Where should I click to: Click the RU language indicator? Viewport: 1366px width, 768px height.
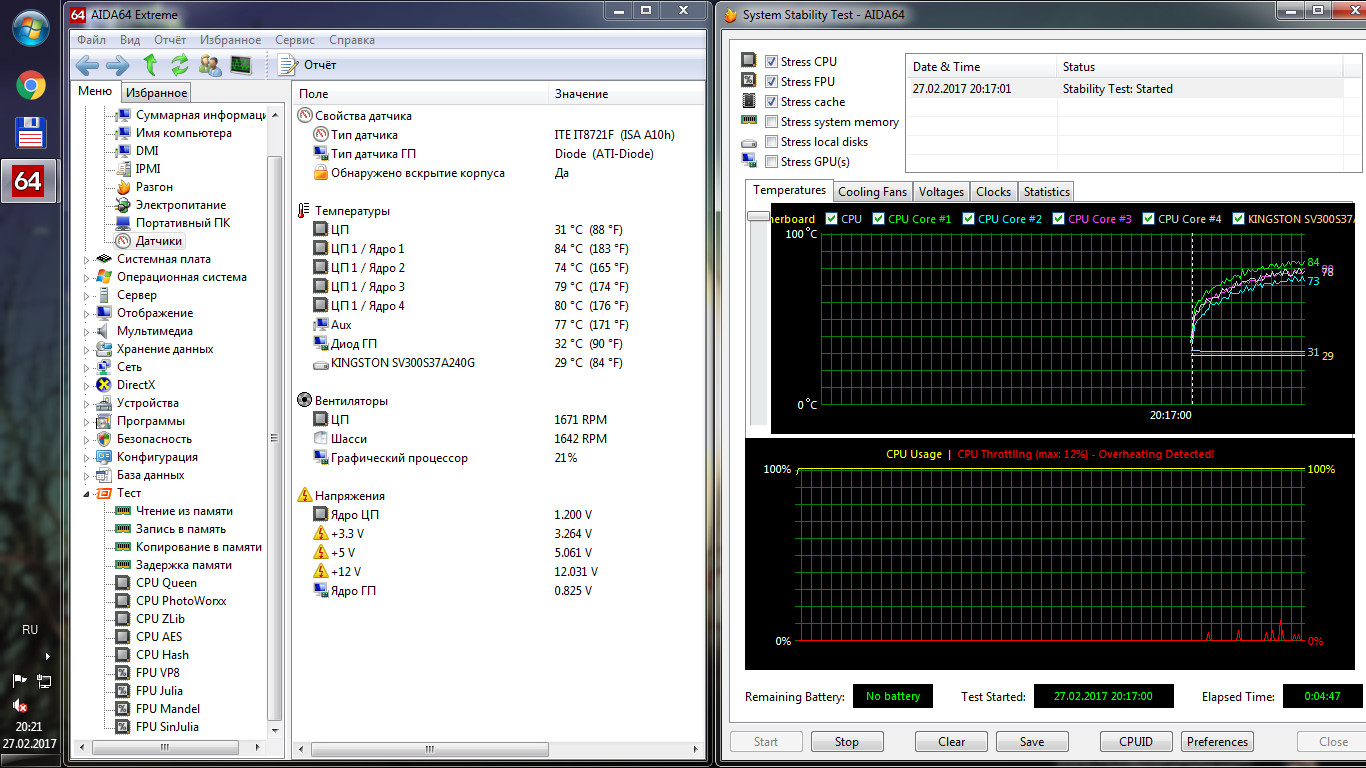click(x=30, y=630)
